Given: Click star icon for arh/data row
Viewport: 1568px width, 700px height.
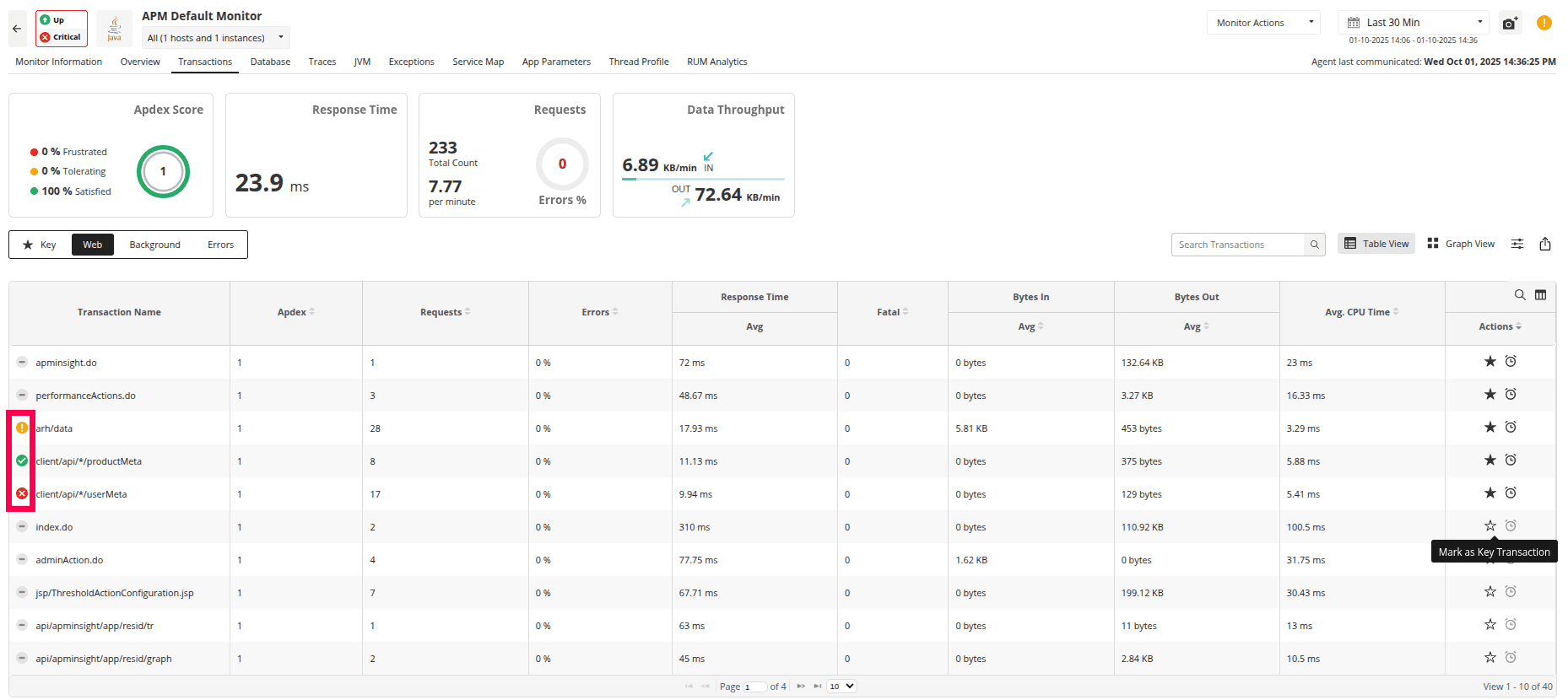Looking at the screenshot, I should click(x=1490, y=428).
